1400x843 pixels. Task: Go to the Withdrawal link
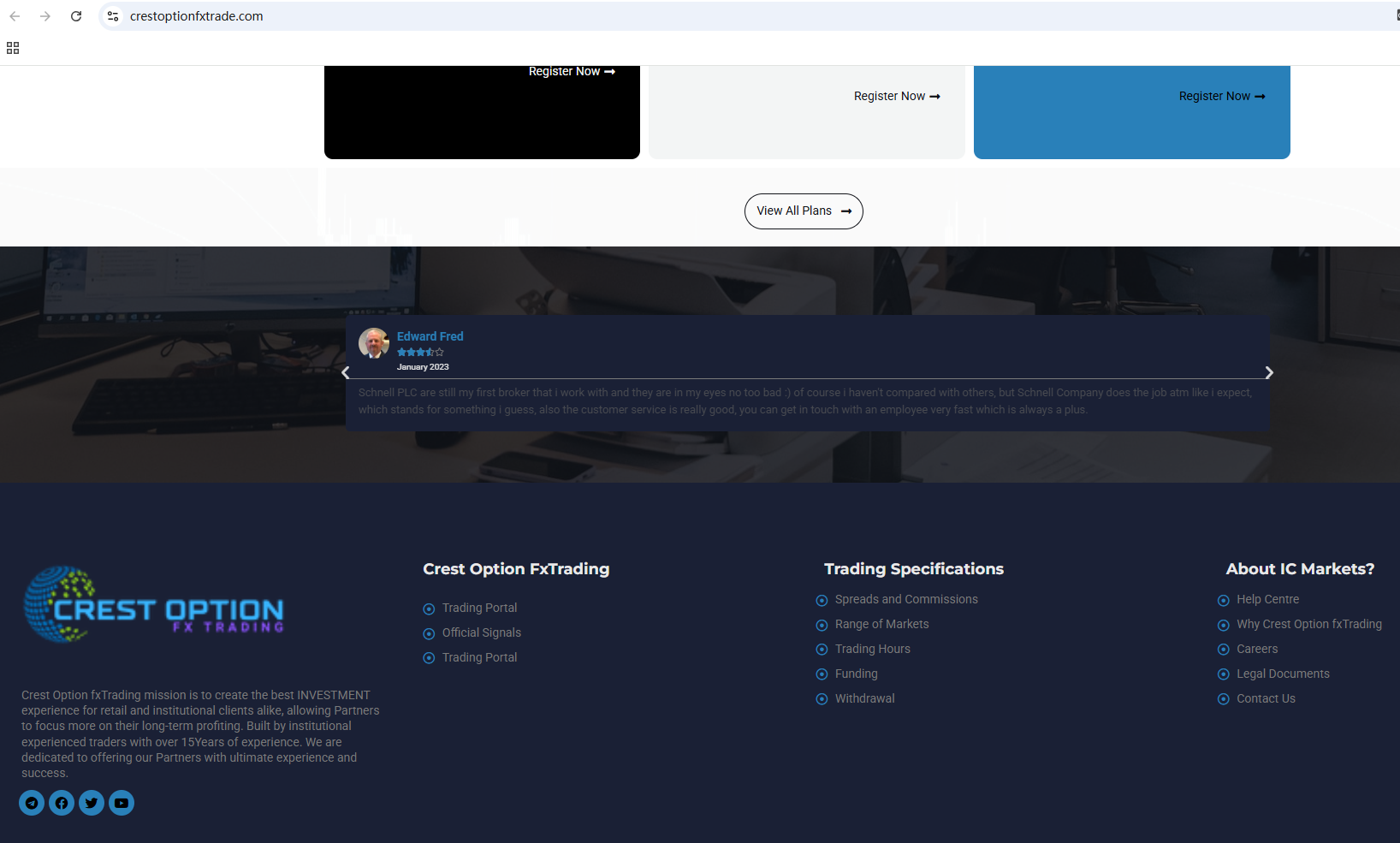coord(865,698)
